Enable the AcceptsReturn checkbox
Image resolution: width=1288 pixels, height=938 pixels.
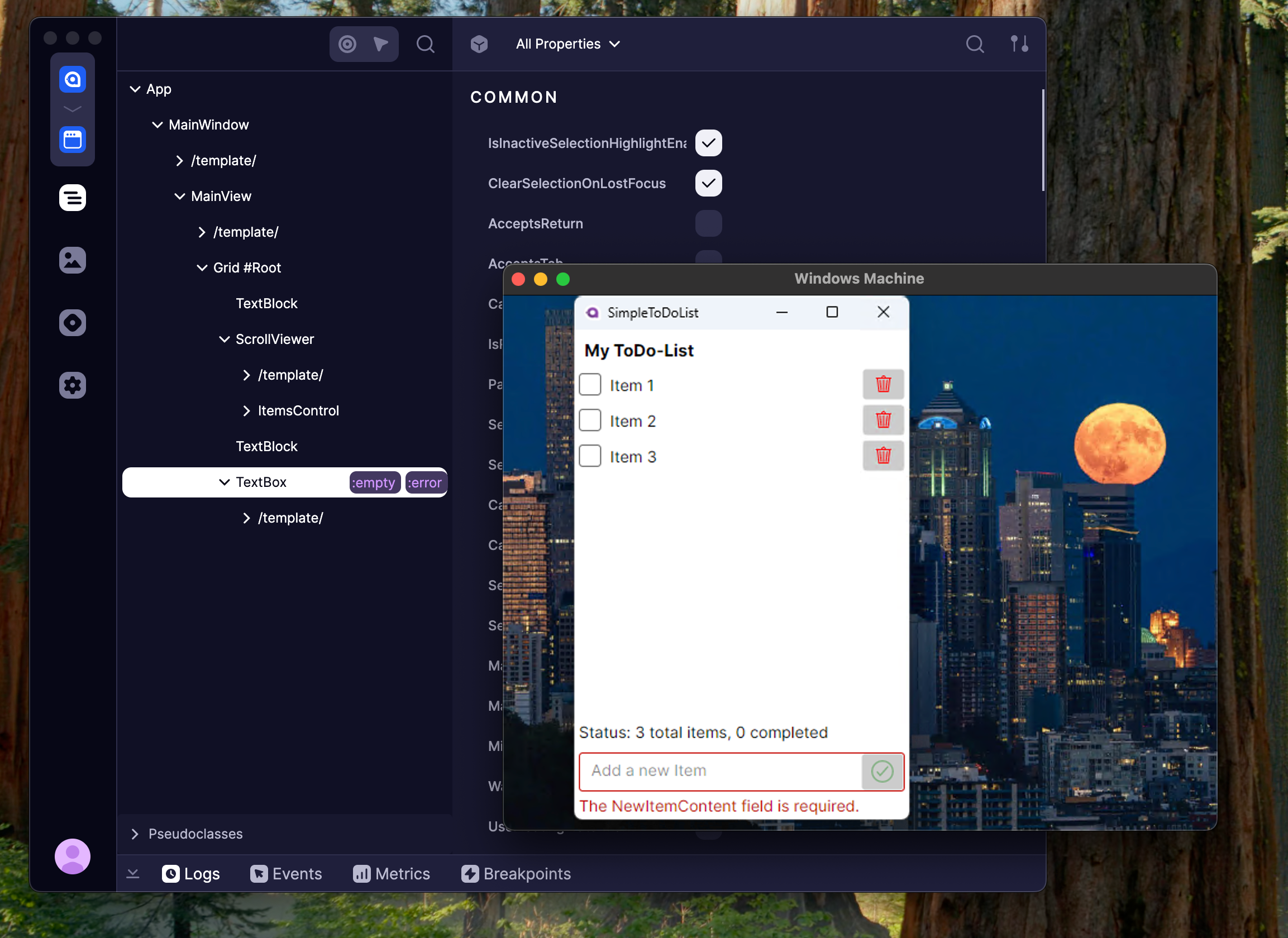708,223
